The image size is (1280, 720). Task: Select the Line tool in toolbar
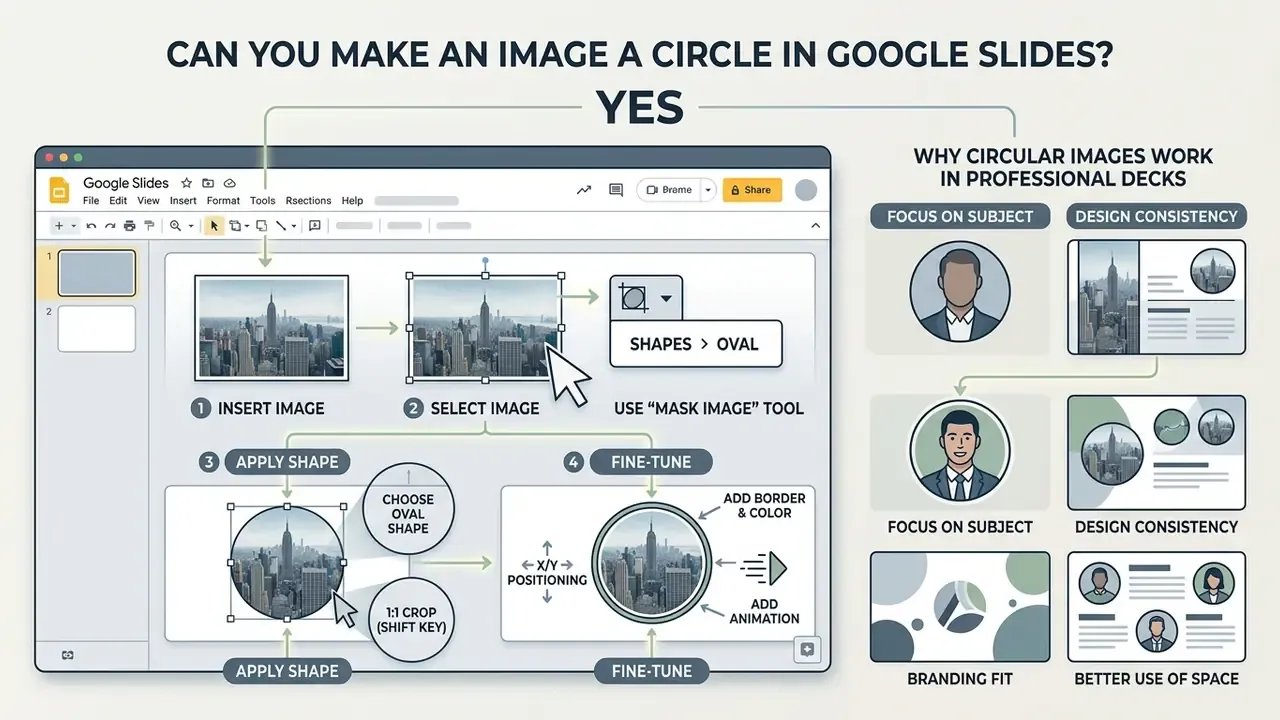point(280,226)
